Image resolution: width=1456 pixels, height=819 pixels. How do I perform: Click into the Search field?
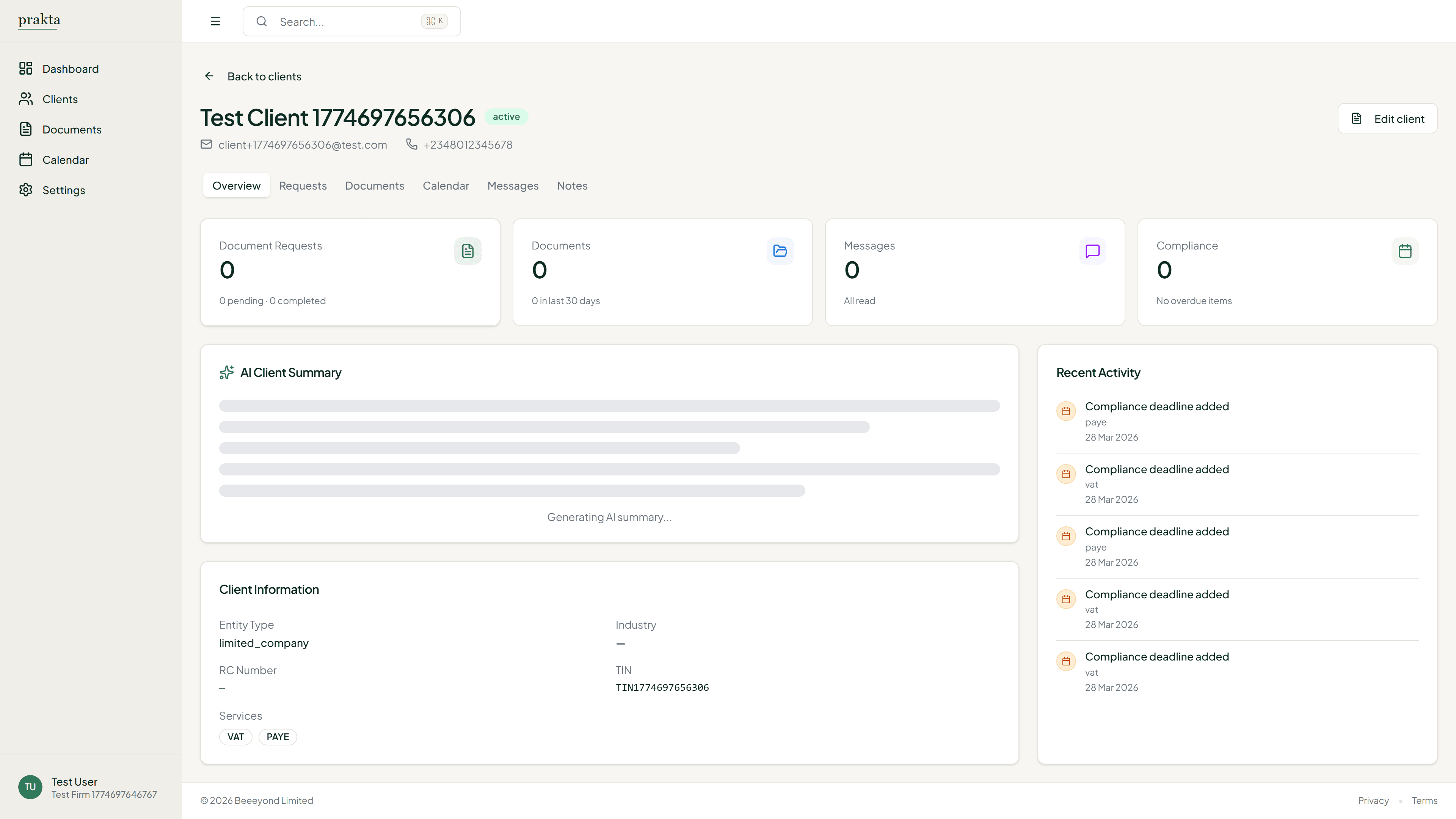tap(339, 21)
